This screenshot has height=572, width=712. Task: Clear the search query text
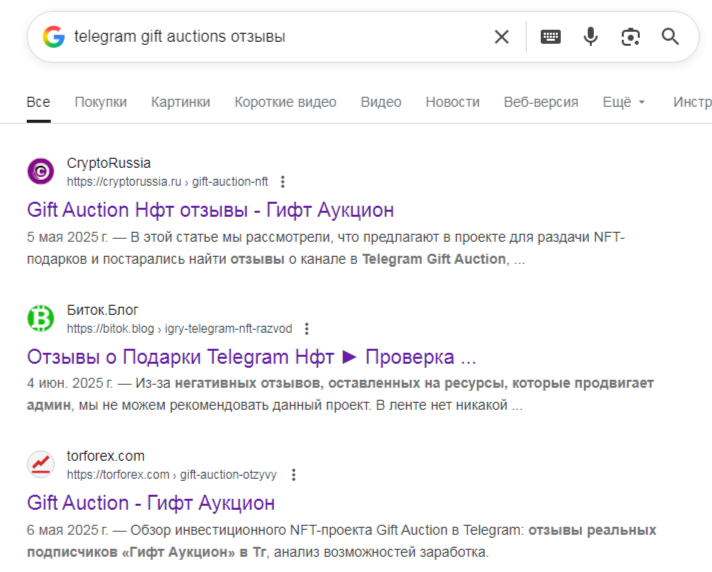pos(501,37)
